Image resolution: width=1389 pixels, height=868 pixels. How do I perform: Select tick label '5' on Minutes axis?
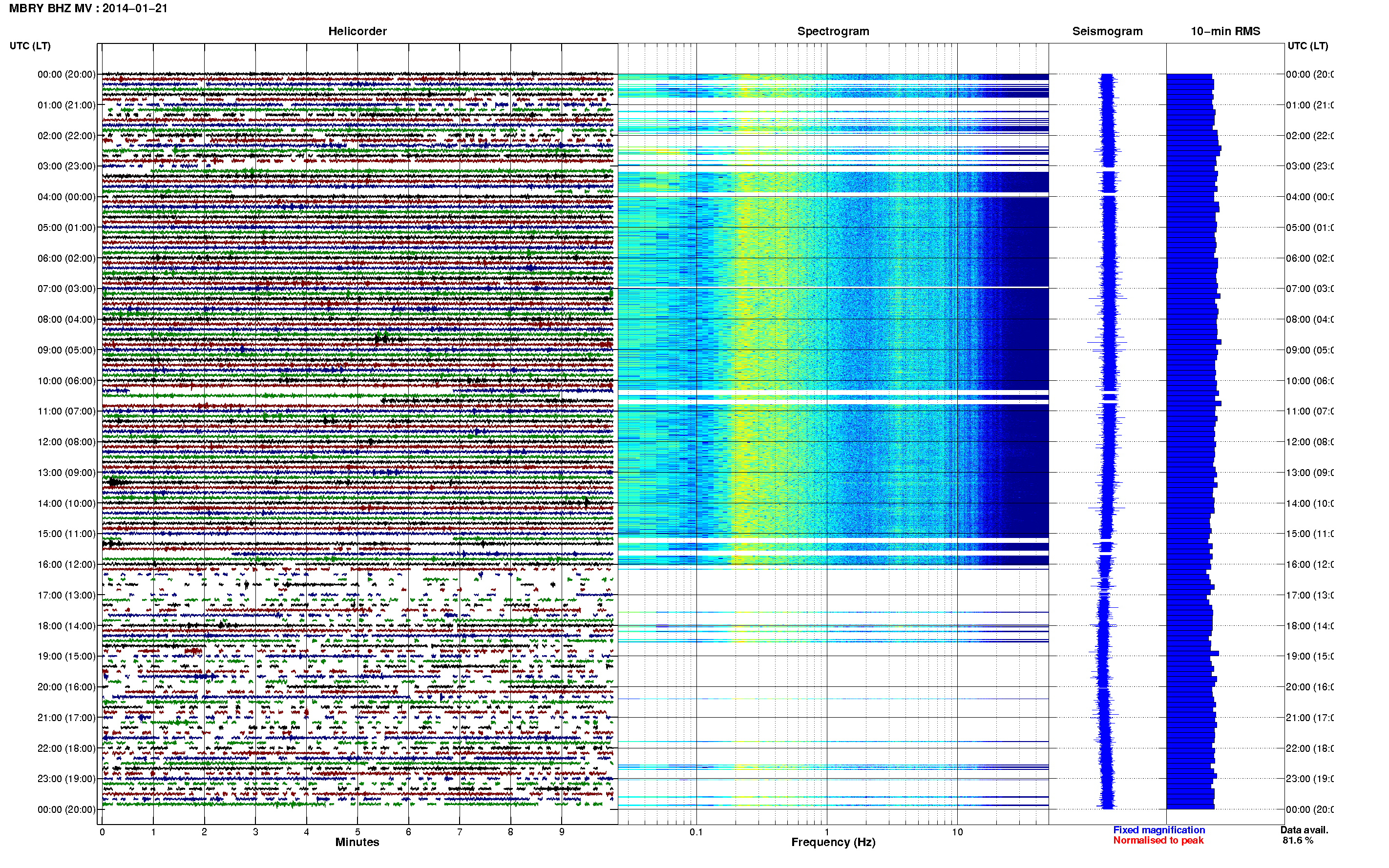coord(358,832)
